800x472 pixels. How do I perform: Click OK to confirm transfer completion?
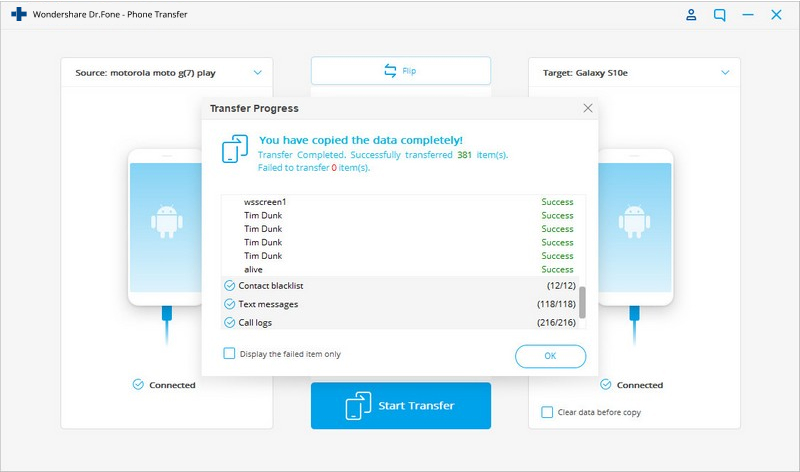point(550,356)
